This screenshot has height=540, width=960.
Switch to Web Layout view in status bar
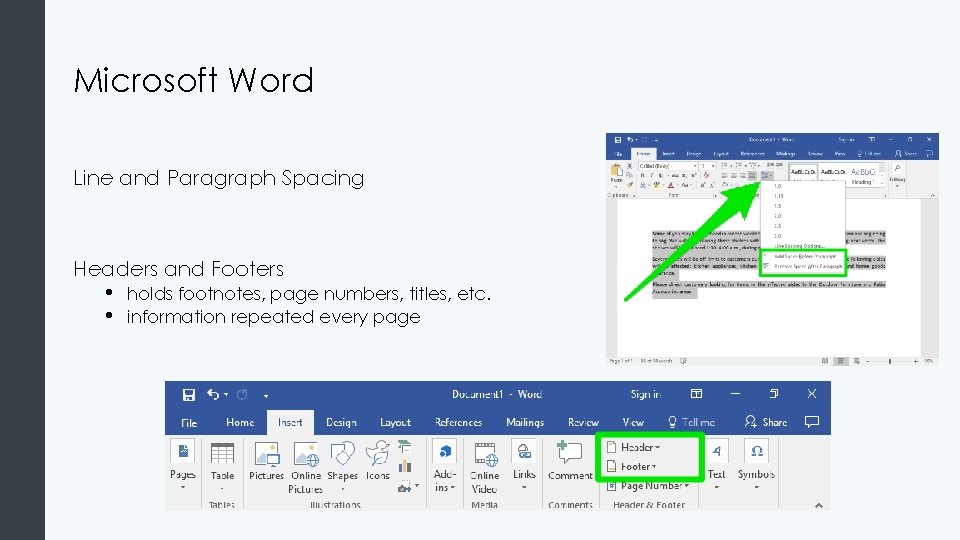856,361
